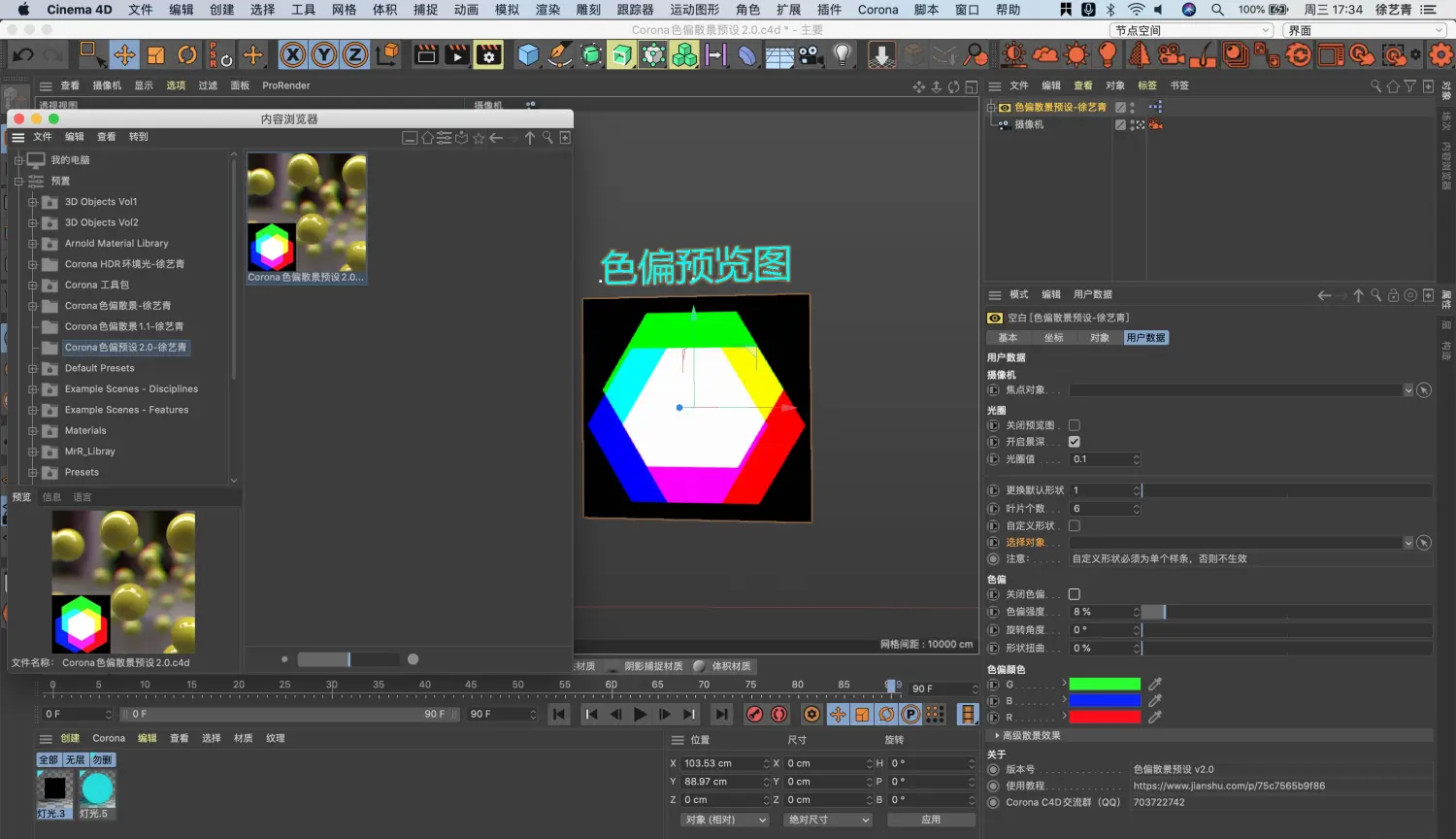
Task: Enable the 关闭预览图 checkbox
Action: 1075,425
